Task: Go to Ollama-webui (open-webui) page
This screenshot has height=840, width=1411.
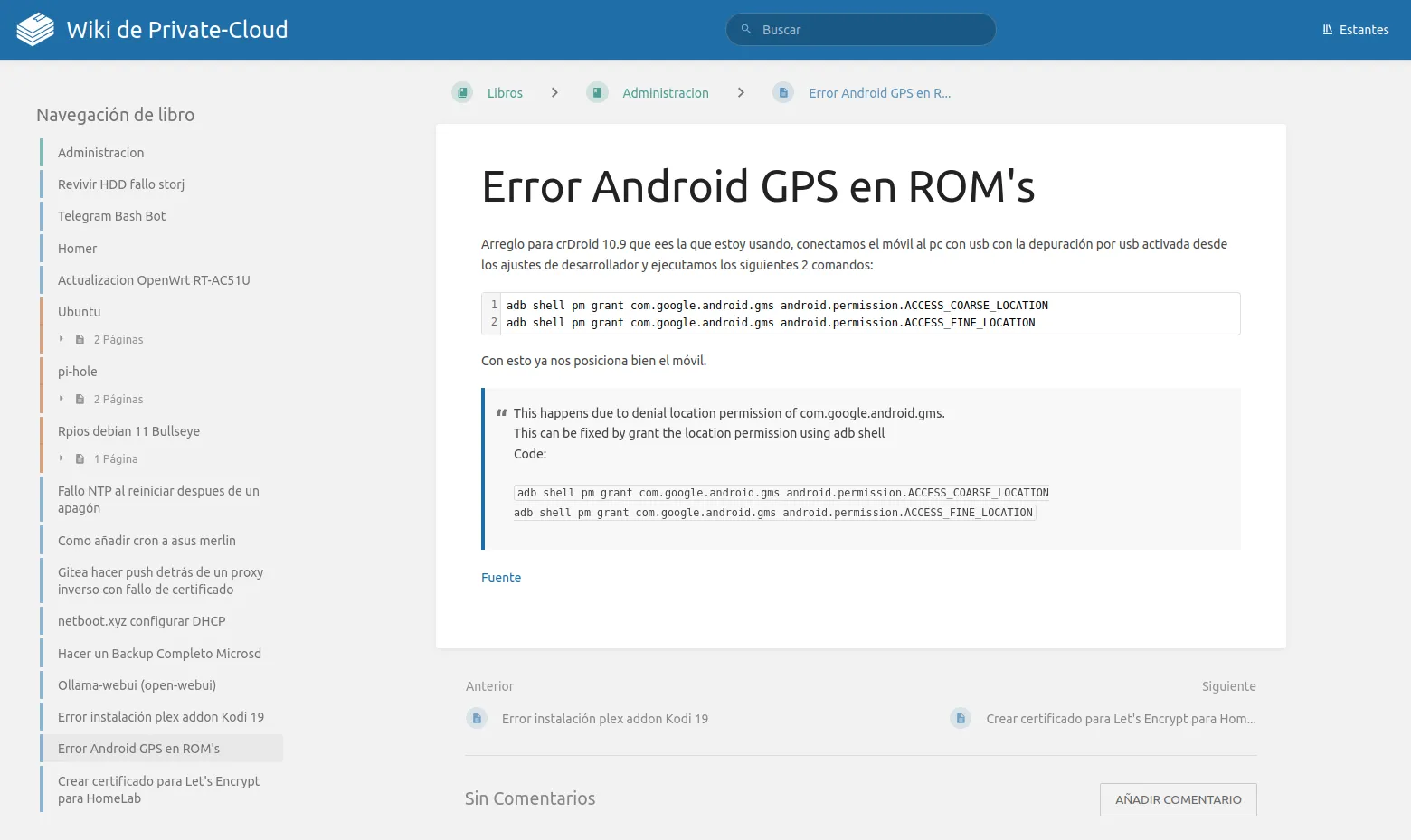Action: (x=137, y=685)
